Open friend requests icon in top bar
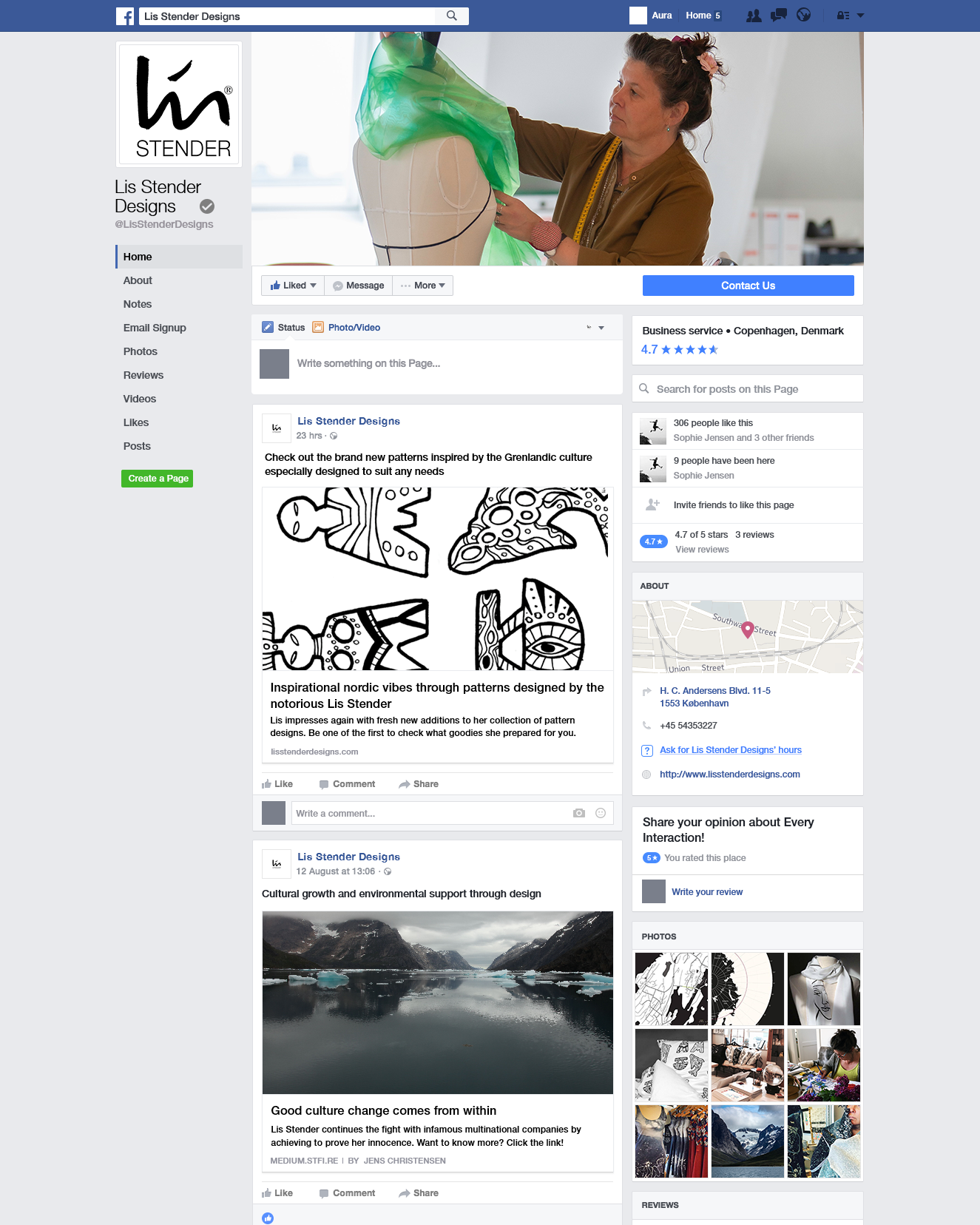 pos(754,16)
